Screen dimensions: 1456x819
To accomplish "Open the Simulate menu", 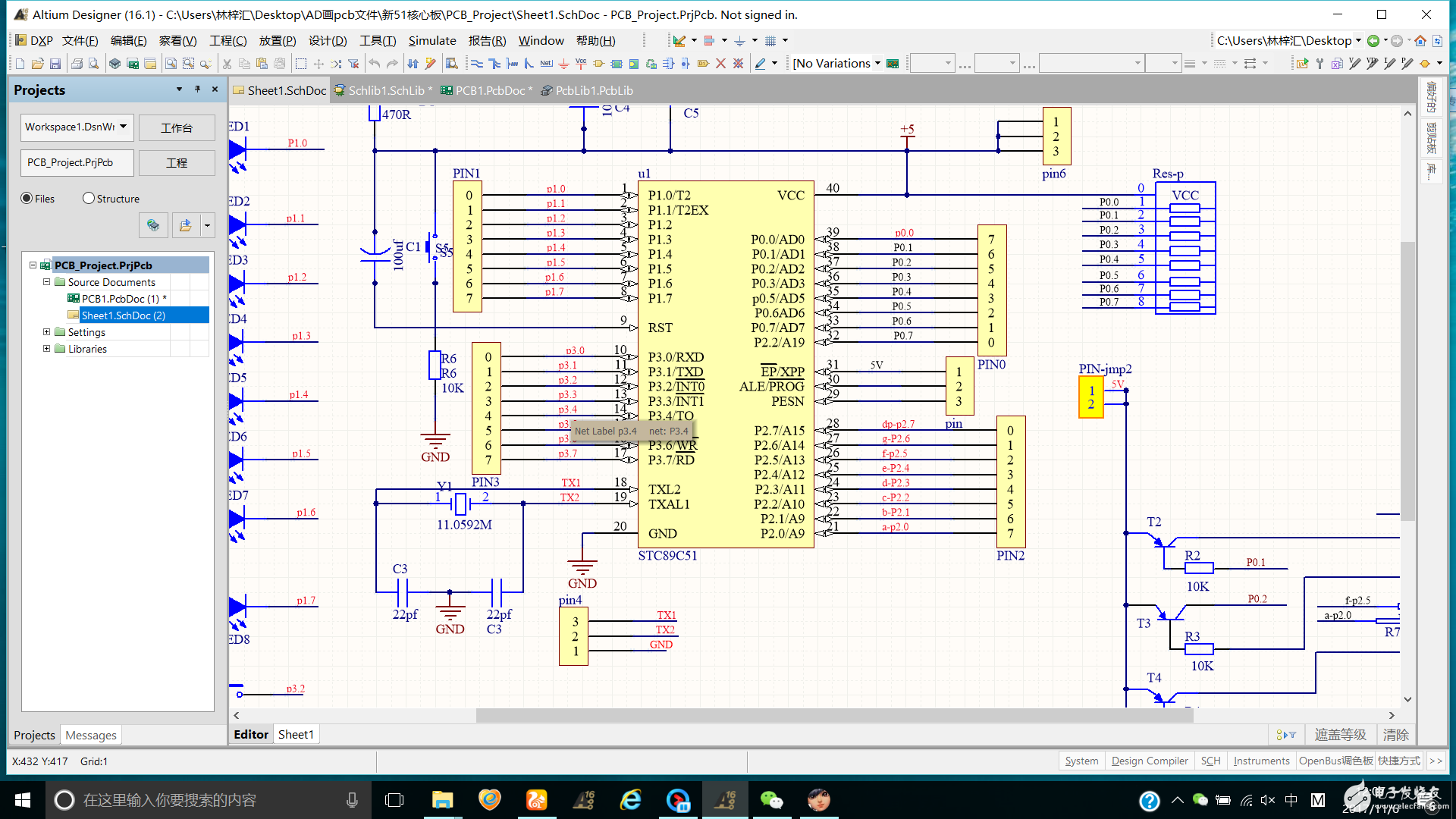I will point(432,41).
